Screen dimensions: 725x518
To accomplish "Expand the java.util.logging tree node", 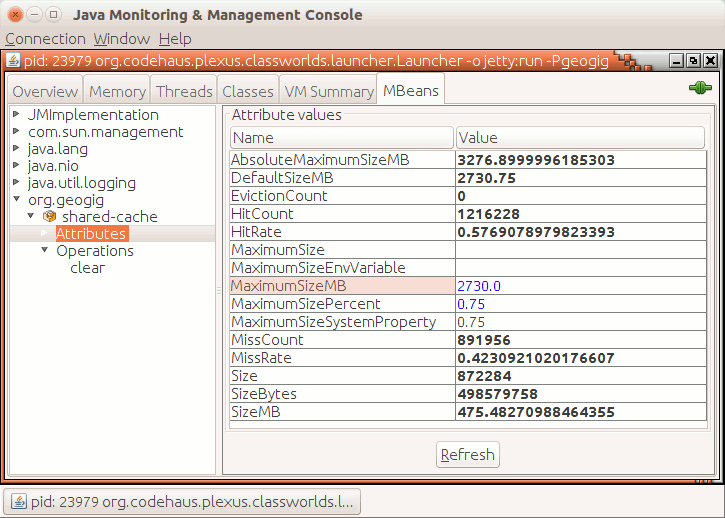I will [x=16, y=182].
